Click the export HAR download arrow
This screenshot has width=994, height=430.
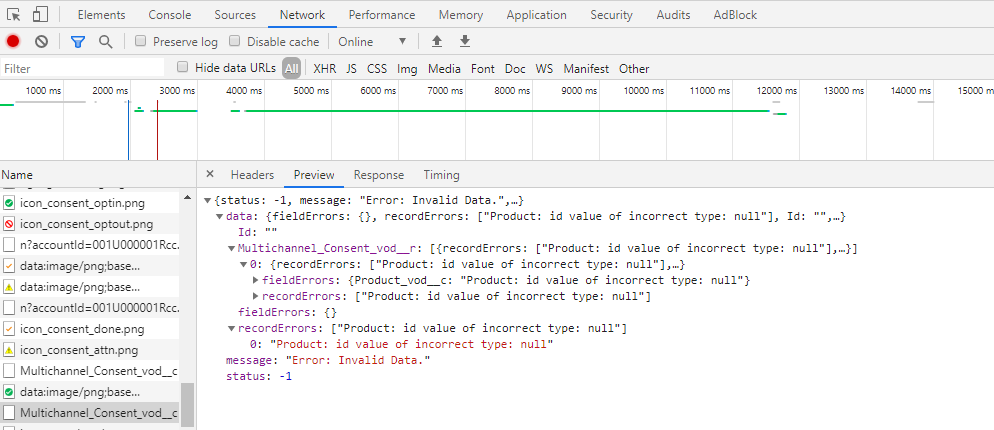464,41
